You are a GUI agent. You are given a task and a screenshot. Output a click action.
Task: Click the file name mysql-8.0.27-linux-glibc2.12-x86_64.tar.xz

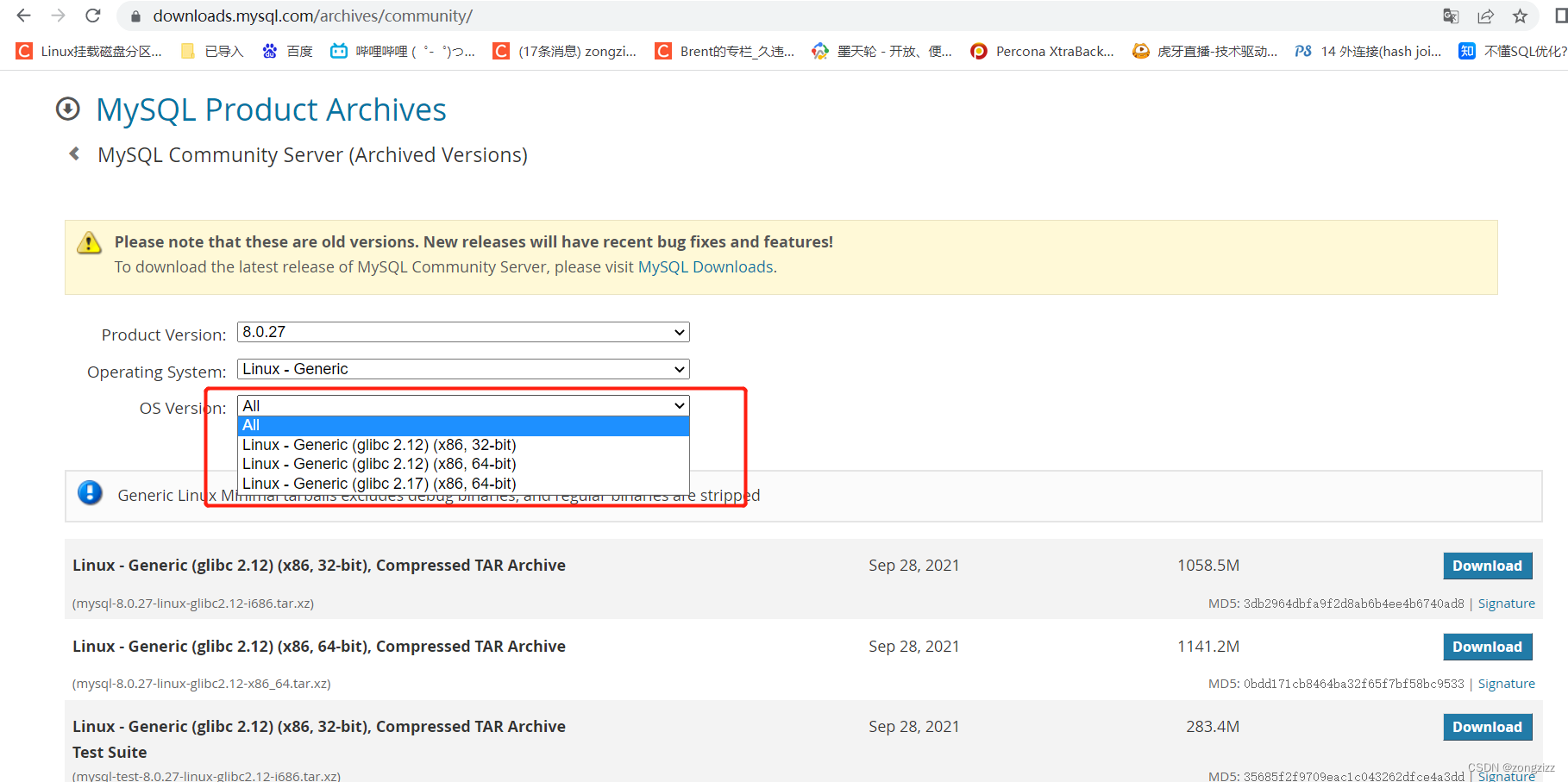[x=202, y=684]
